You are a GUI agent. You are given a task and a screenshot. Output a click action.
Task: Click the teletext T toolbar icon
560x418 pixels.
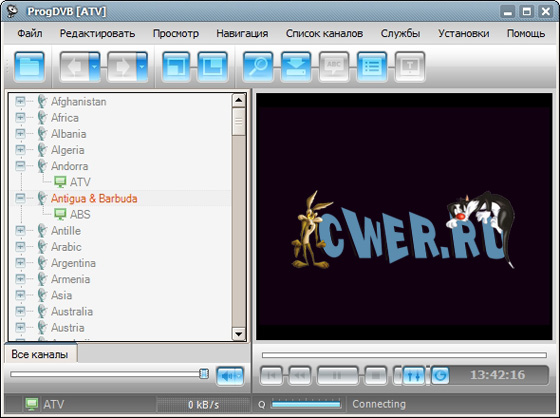410,67
